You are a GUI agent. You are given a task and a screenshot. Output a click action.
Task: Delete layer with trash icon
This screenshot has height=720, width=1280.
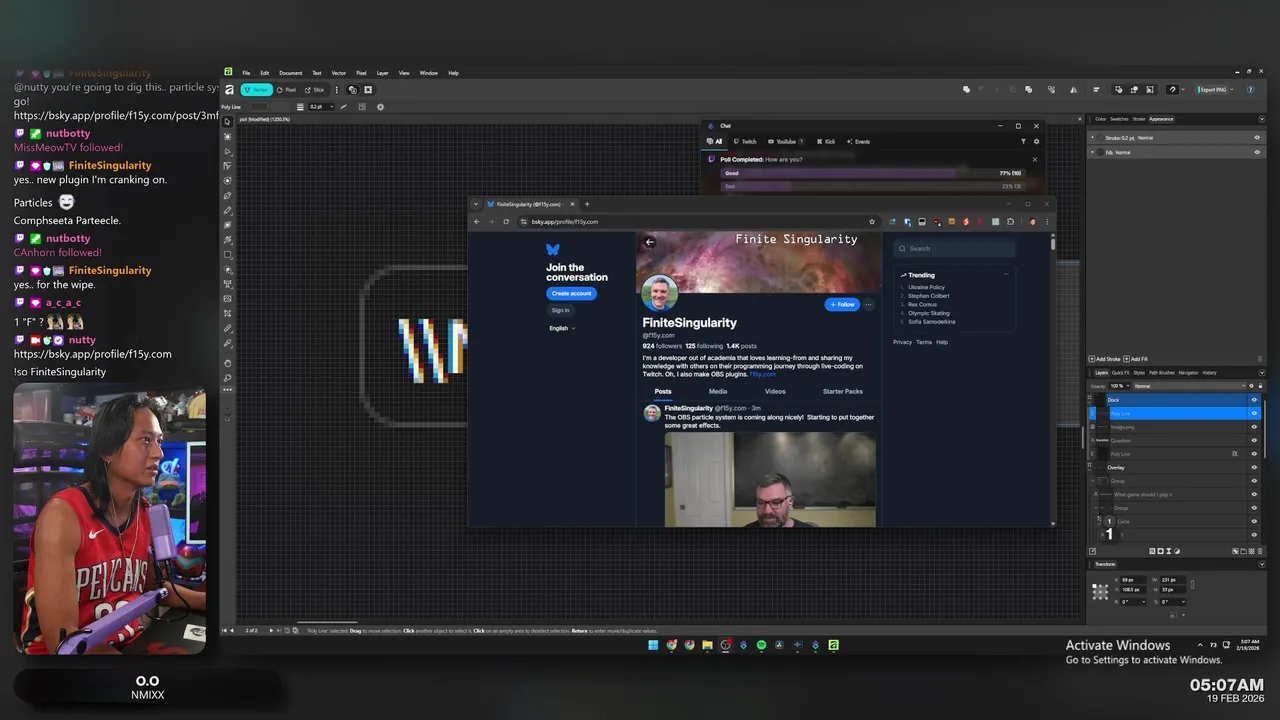click(x=1260, y=551)
